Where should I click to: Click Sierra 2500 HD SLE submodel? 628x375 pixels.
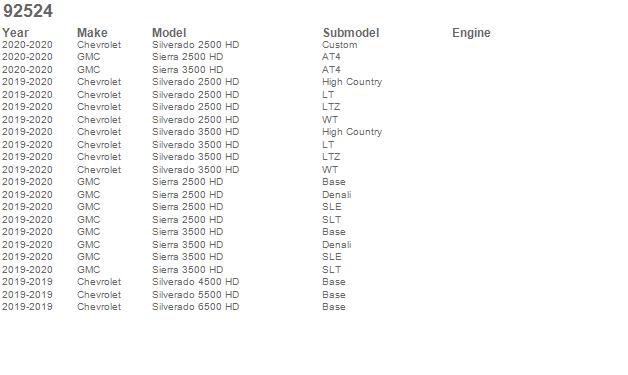tap(332, 207)
